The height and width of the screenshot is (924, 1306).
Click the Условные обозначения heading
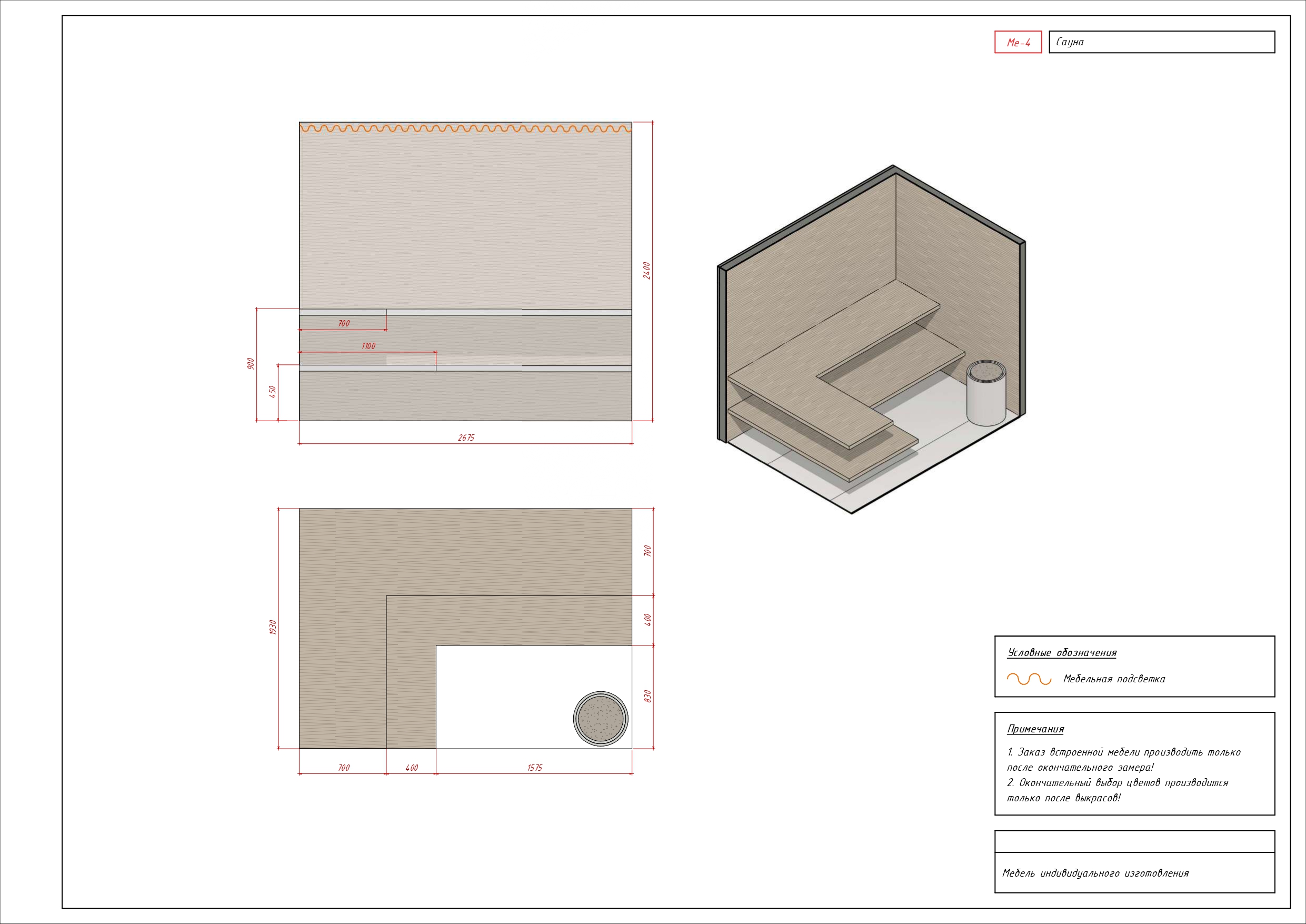pyautogui.click(x=1061, y=653)
